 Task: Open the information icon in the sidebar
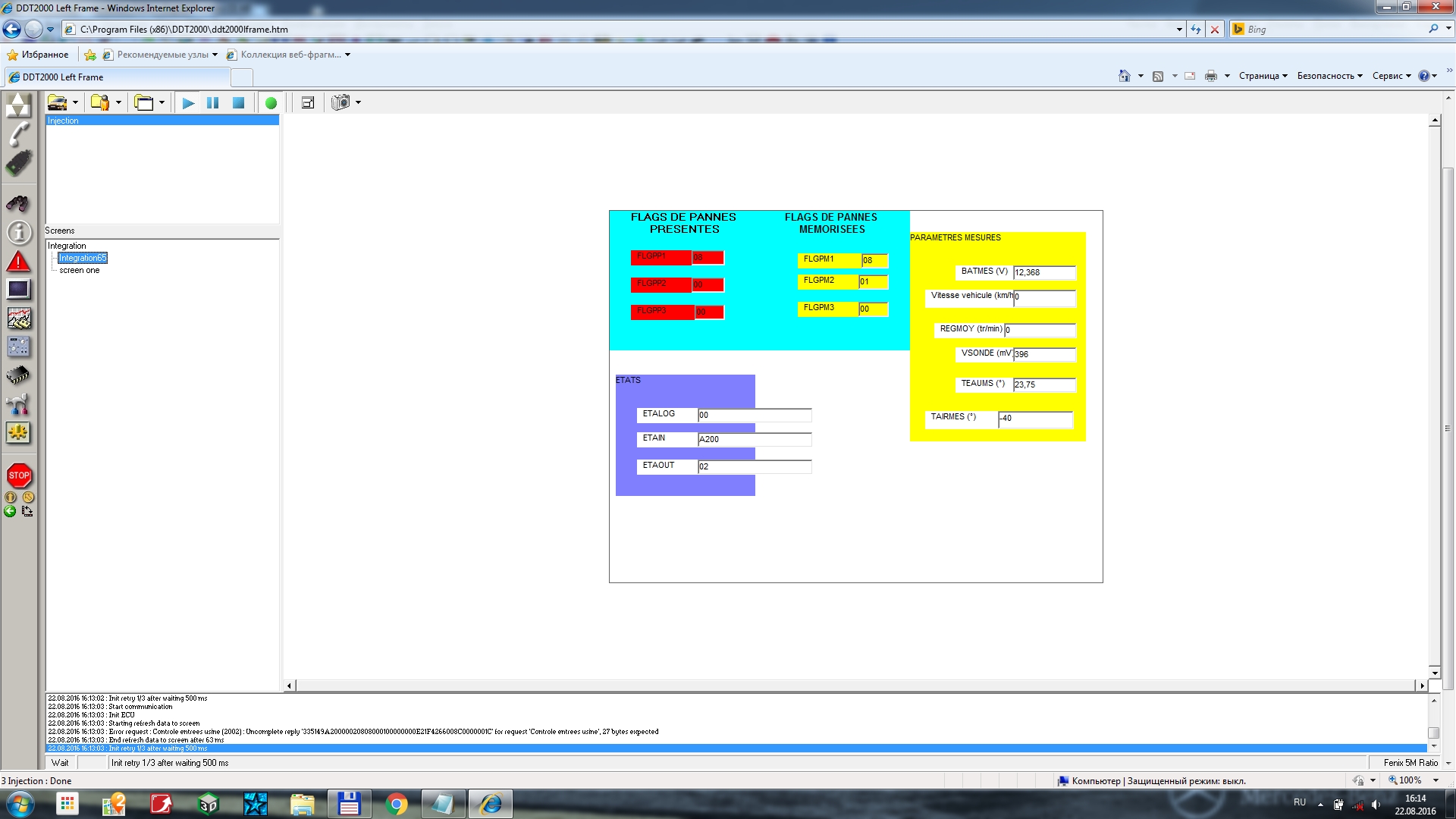(18, 232)
